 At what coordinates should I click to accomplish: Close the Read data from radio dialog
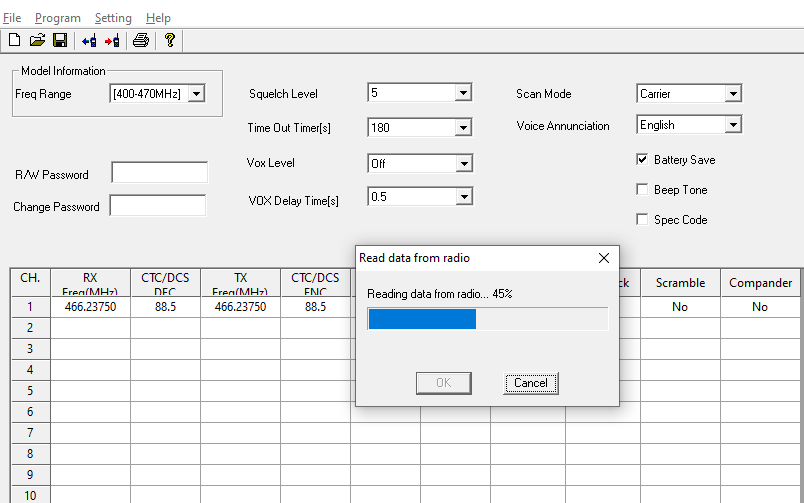[x=604, y=258]
